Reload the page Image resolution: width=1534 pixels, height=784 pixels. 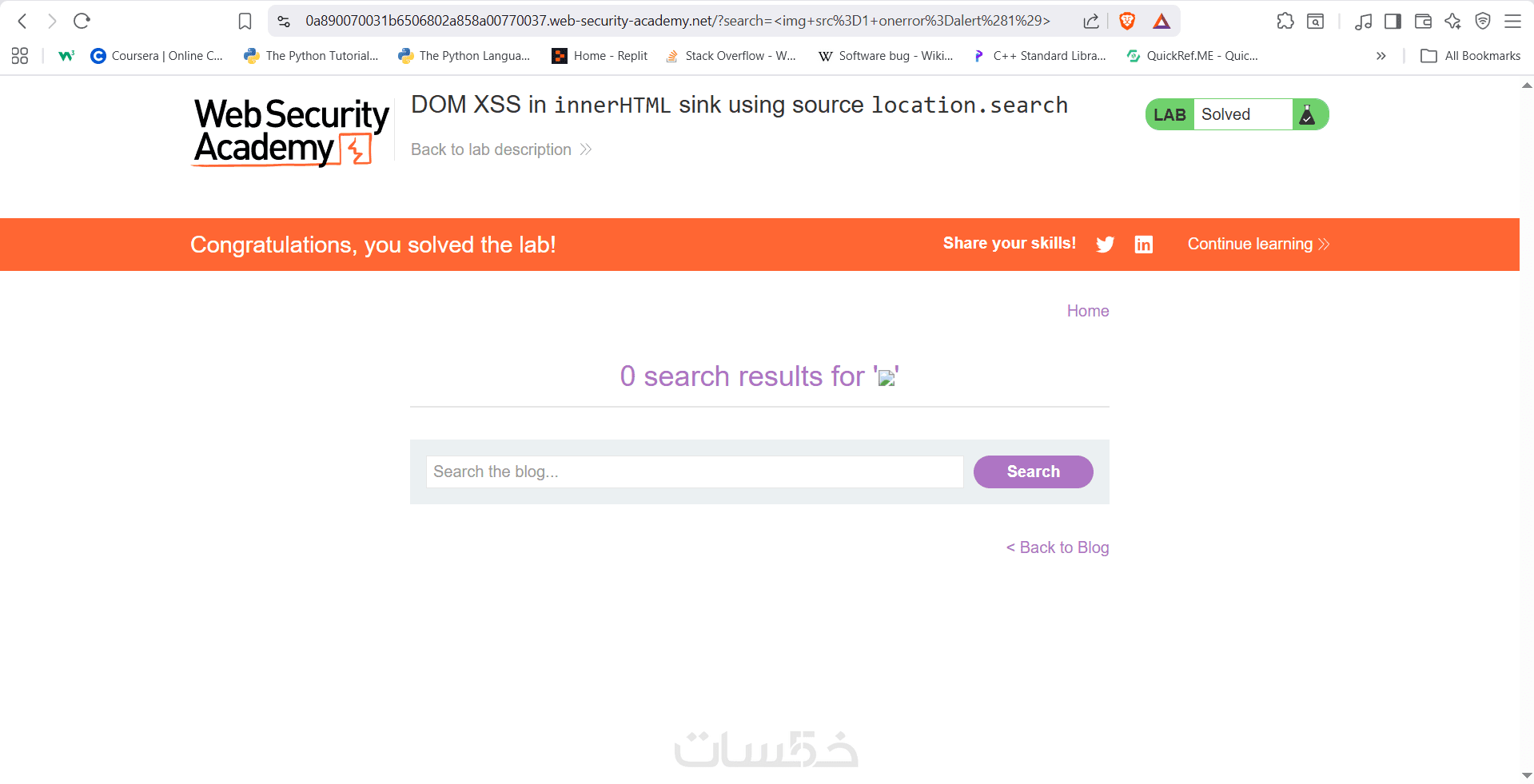(x=82, y=21)
